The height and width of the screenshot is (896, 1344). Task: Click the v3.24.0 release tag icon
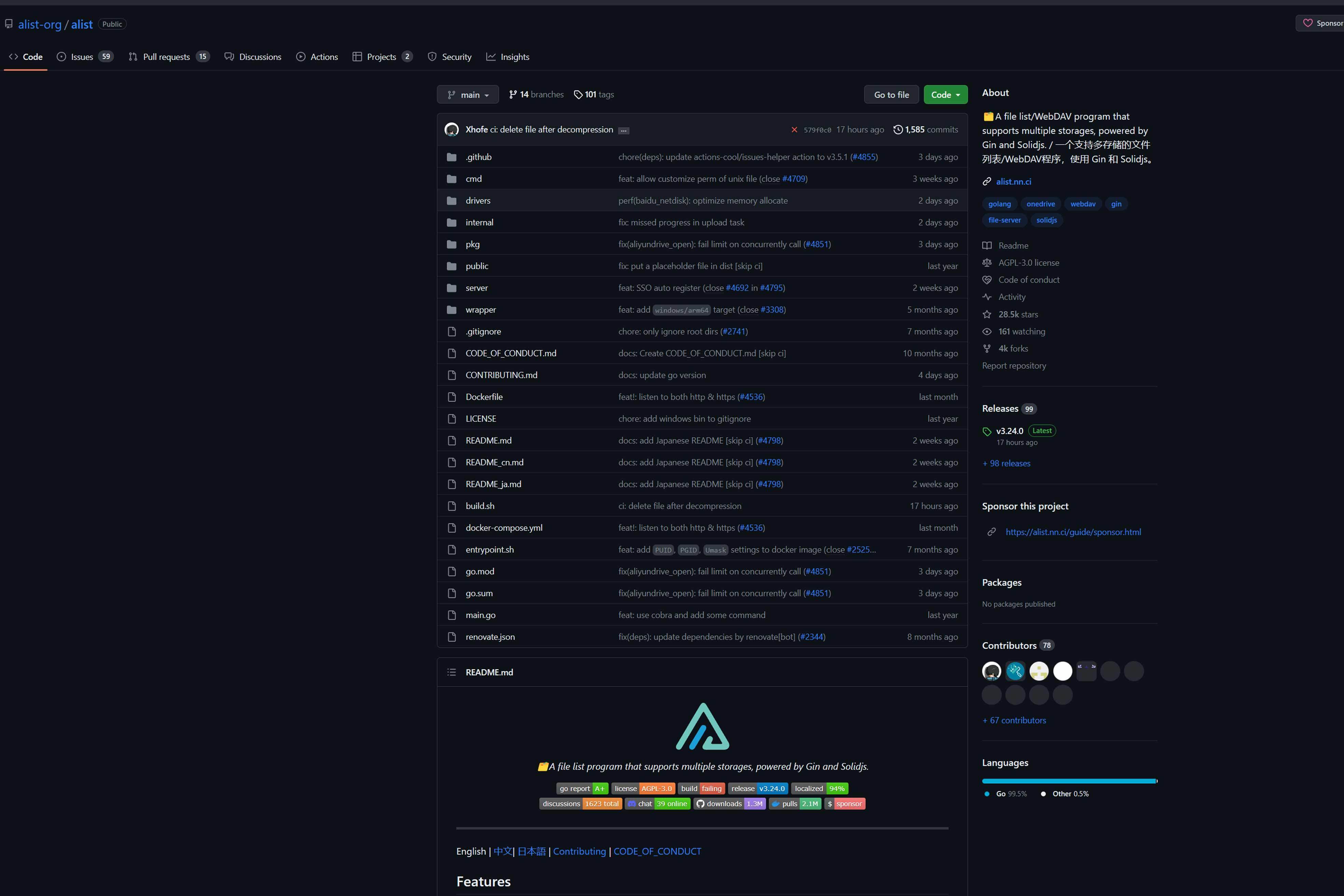point(986,431)
